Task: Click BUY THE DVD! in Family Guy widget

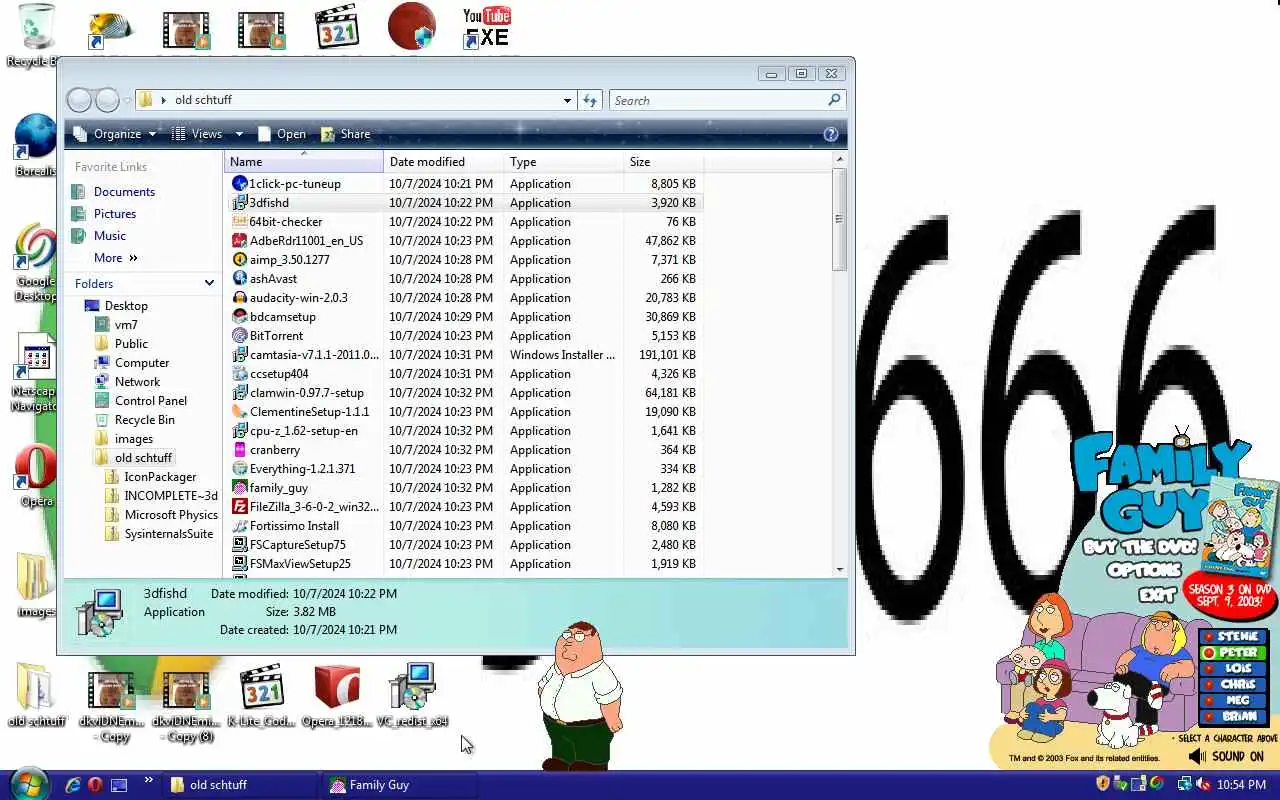Action: [1140, 548]
